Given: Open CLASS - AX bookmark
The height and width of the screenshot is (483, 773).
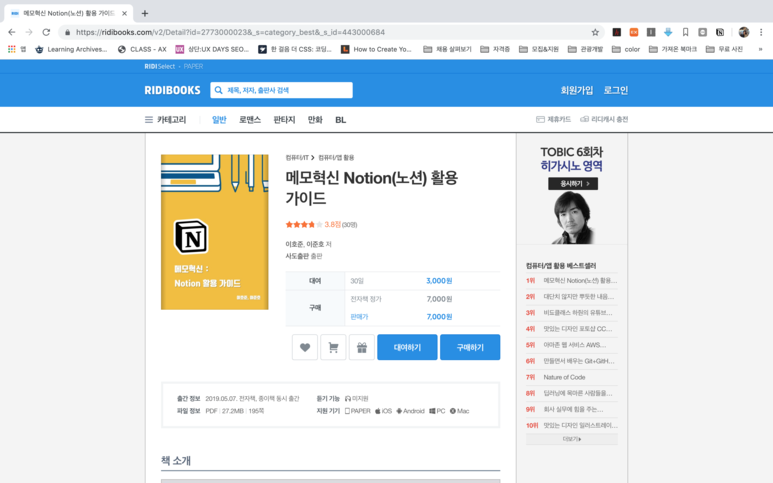Looking at the screenshot, I should coord(142,49).
